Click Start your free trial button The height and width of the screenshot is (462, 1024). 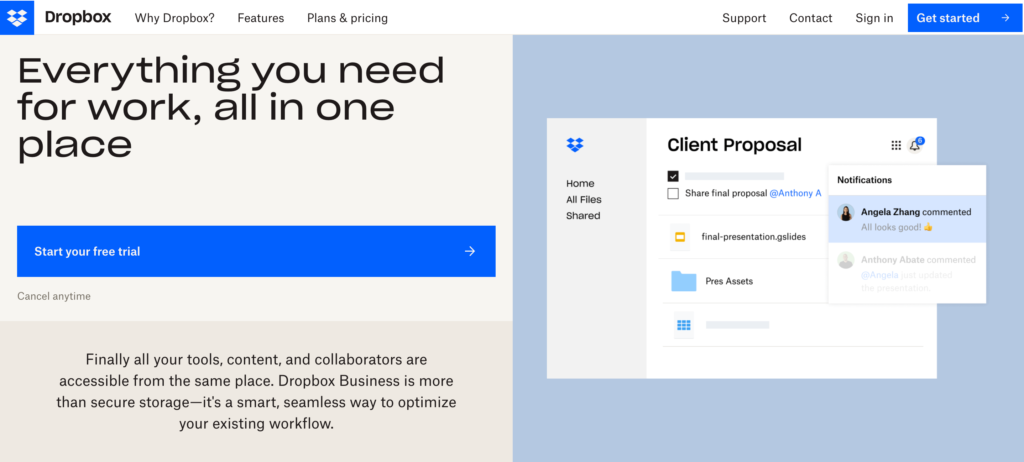click(x=256, y=252)
